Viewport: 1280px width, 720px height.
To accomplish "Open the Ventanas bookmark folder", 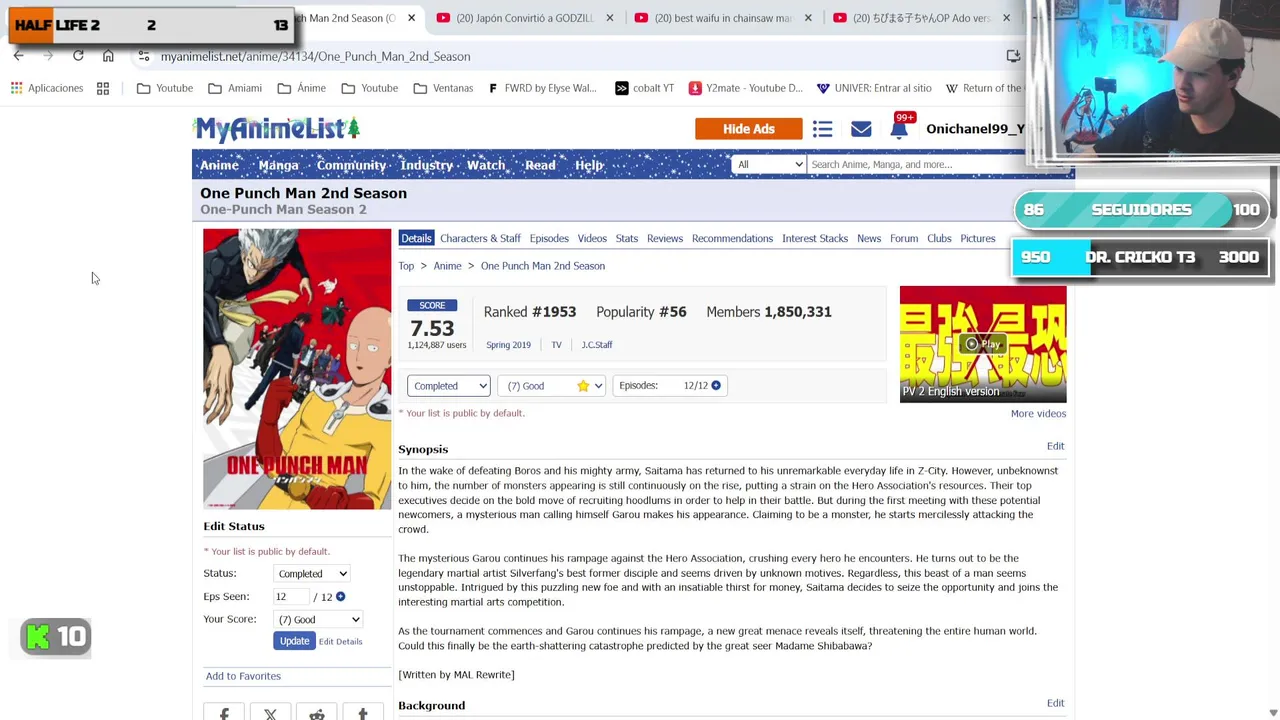I will tap(443, 88).
